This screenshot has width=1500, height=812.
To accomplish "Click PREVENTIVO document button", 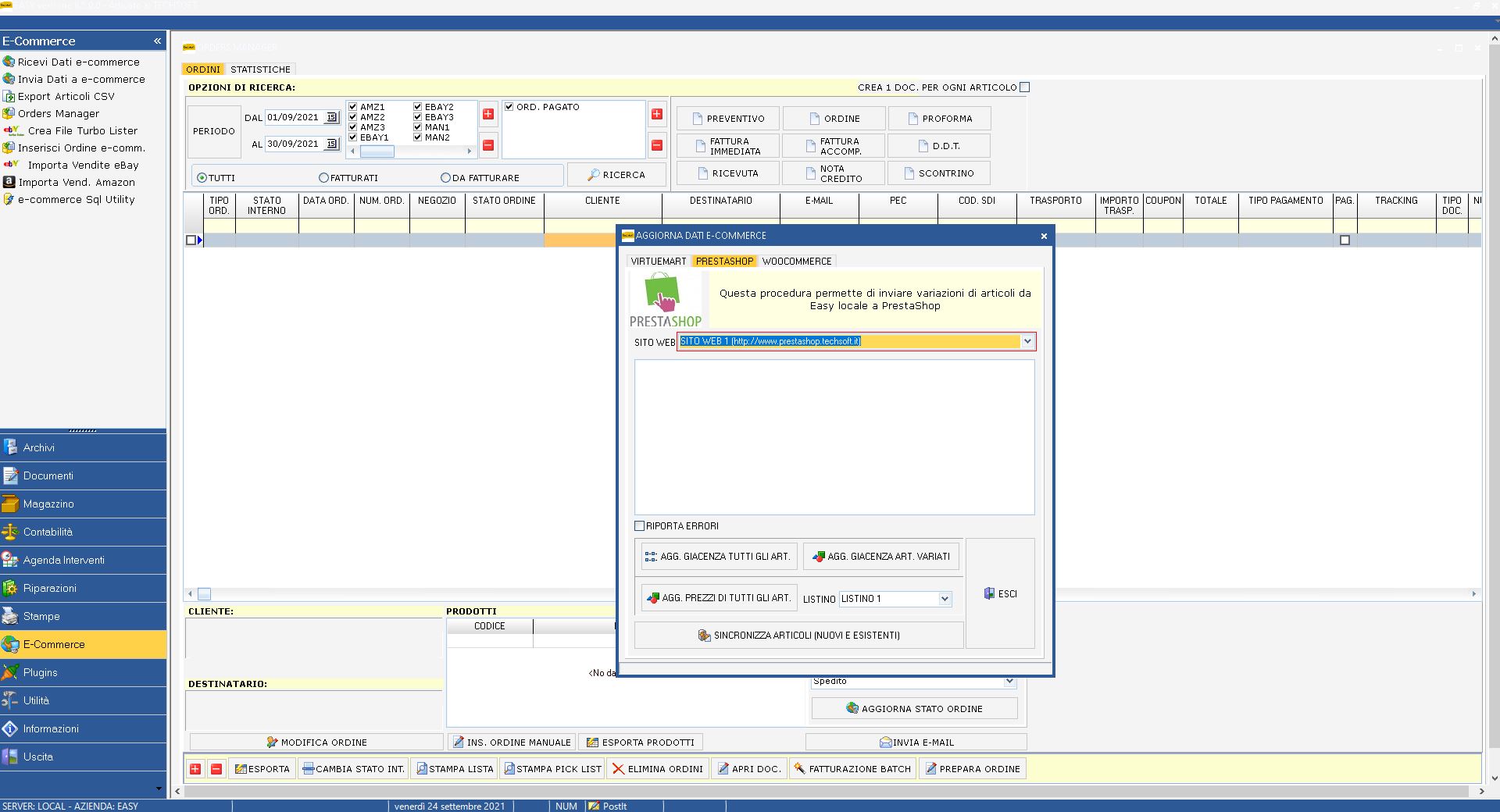I will [727, 119].
